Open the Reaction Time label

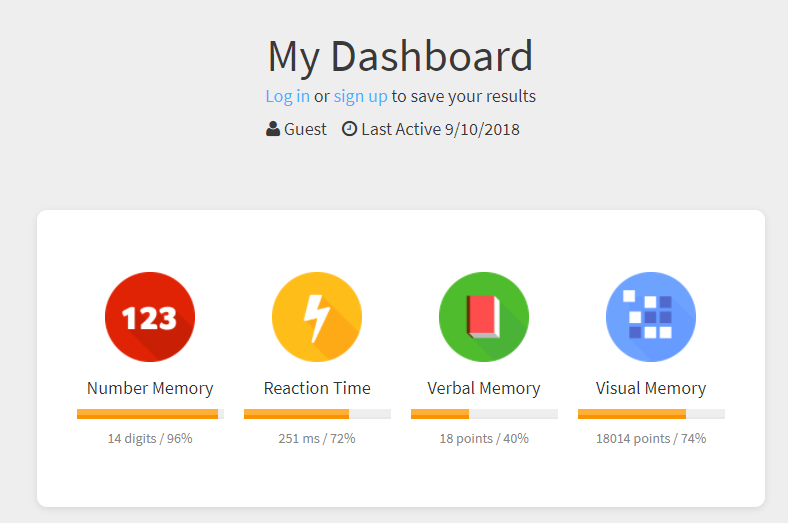point(317,388)
